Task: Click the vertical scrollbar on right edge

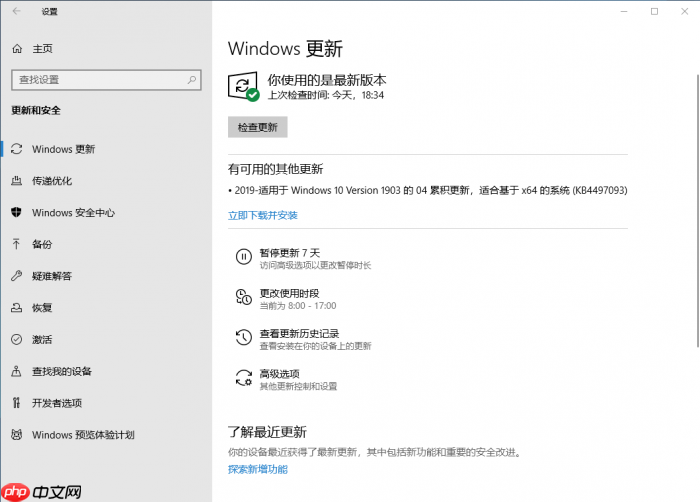Action: click(698, 210)
